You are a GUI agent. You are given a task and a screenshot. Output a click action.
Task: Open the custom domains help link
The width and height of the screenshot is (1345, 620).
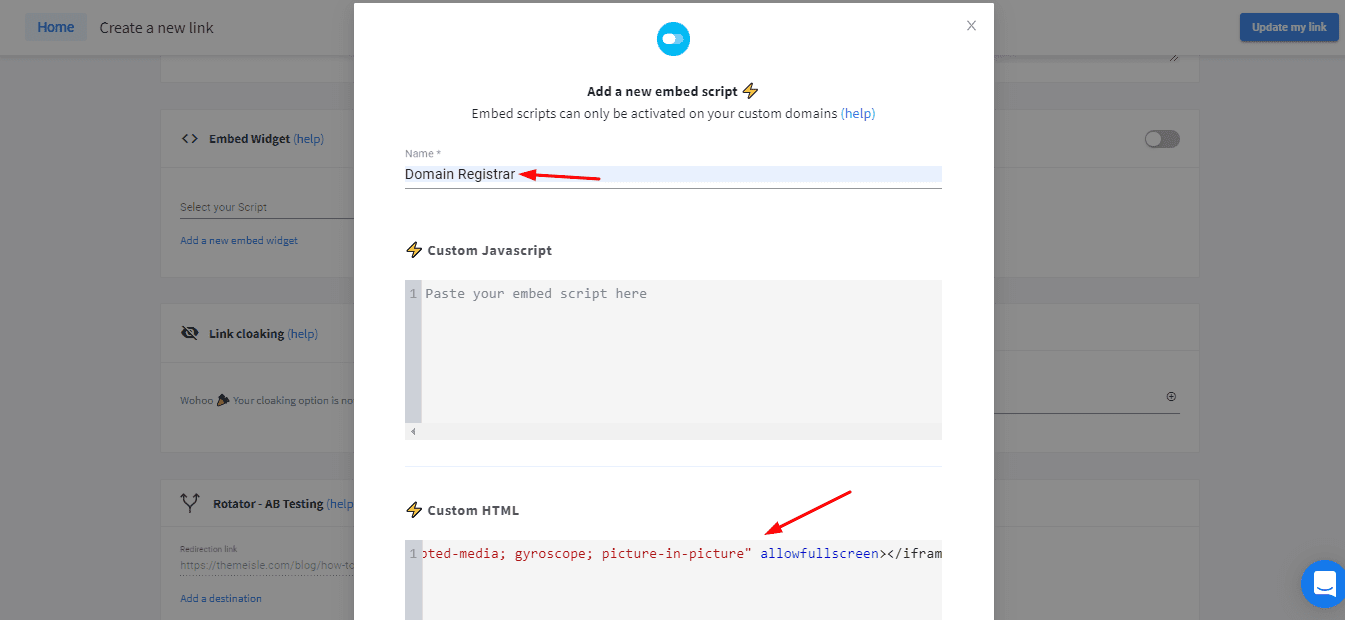[858, 114]
